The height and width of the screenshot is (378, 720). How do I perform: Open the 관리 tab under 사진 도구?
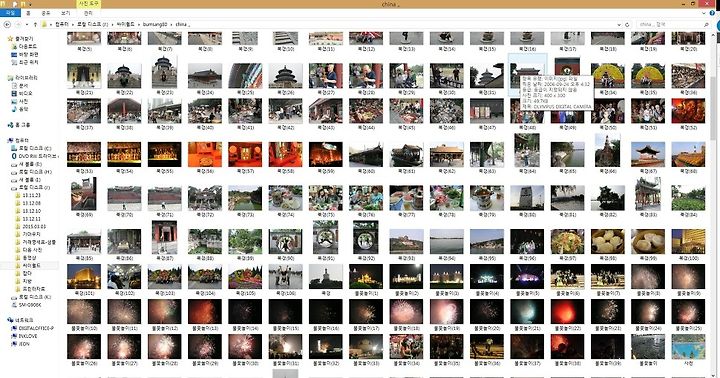point(88,14)
